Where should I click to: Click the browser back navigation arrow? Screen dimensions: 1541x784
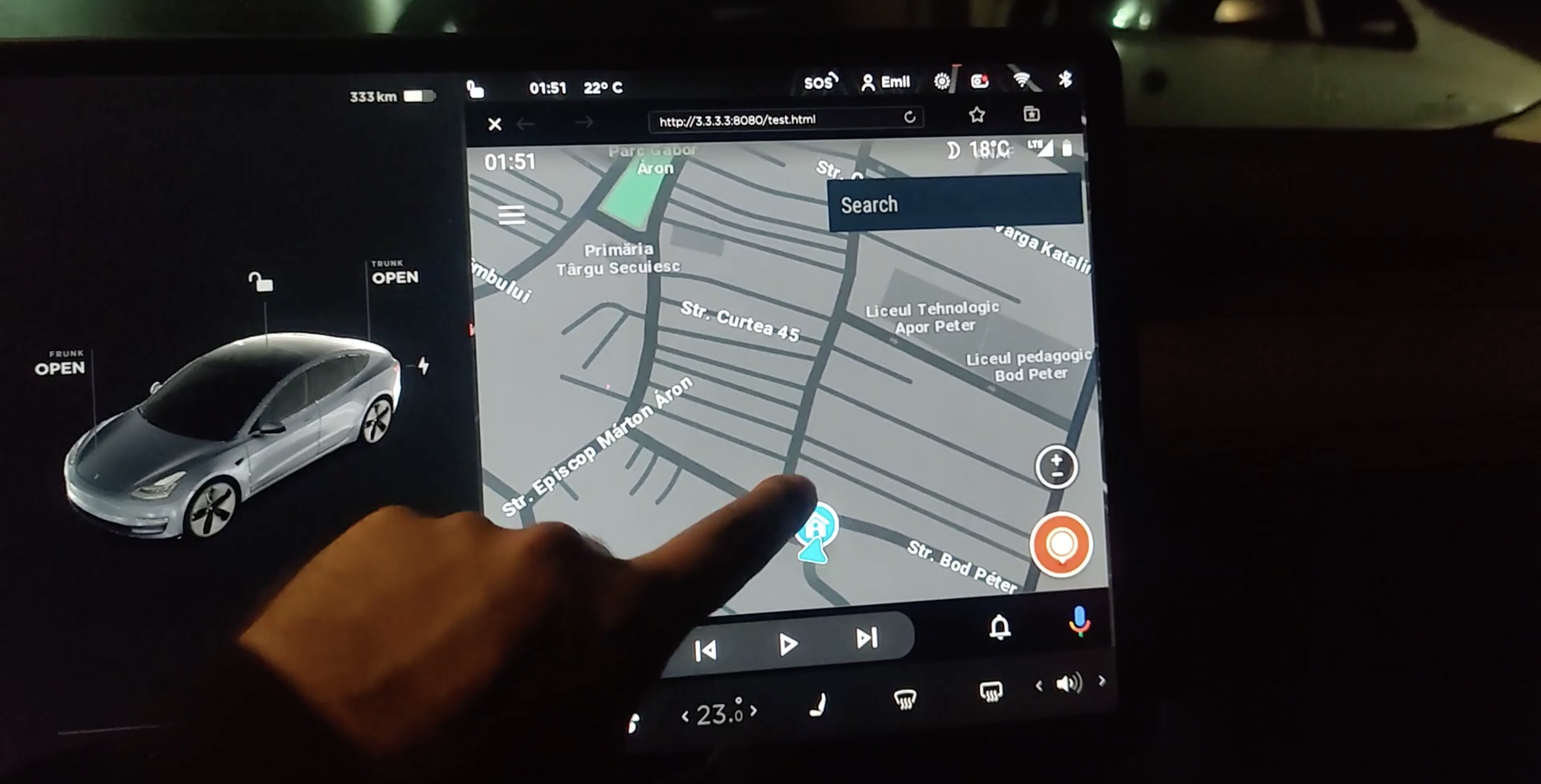[x=531, y=122]
